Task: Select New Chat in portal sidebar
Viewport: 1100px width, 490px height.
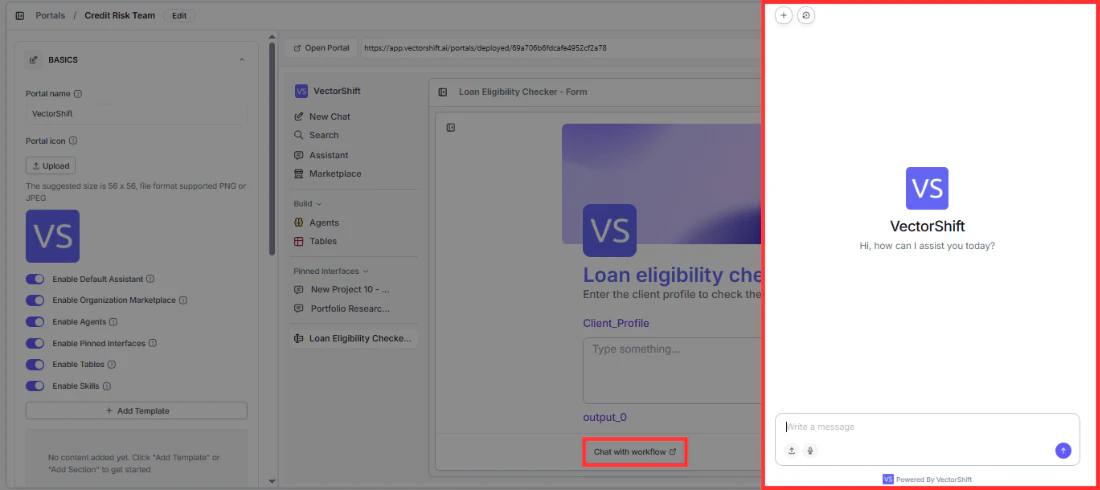Action: (x=322, y=117)
